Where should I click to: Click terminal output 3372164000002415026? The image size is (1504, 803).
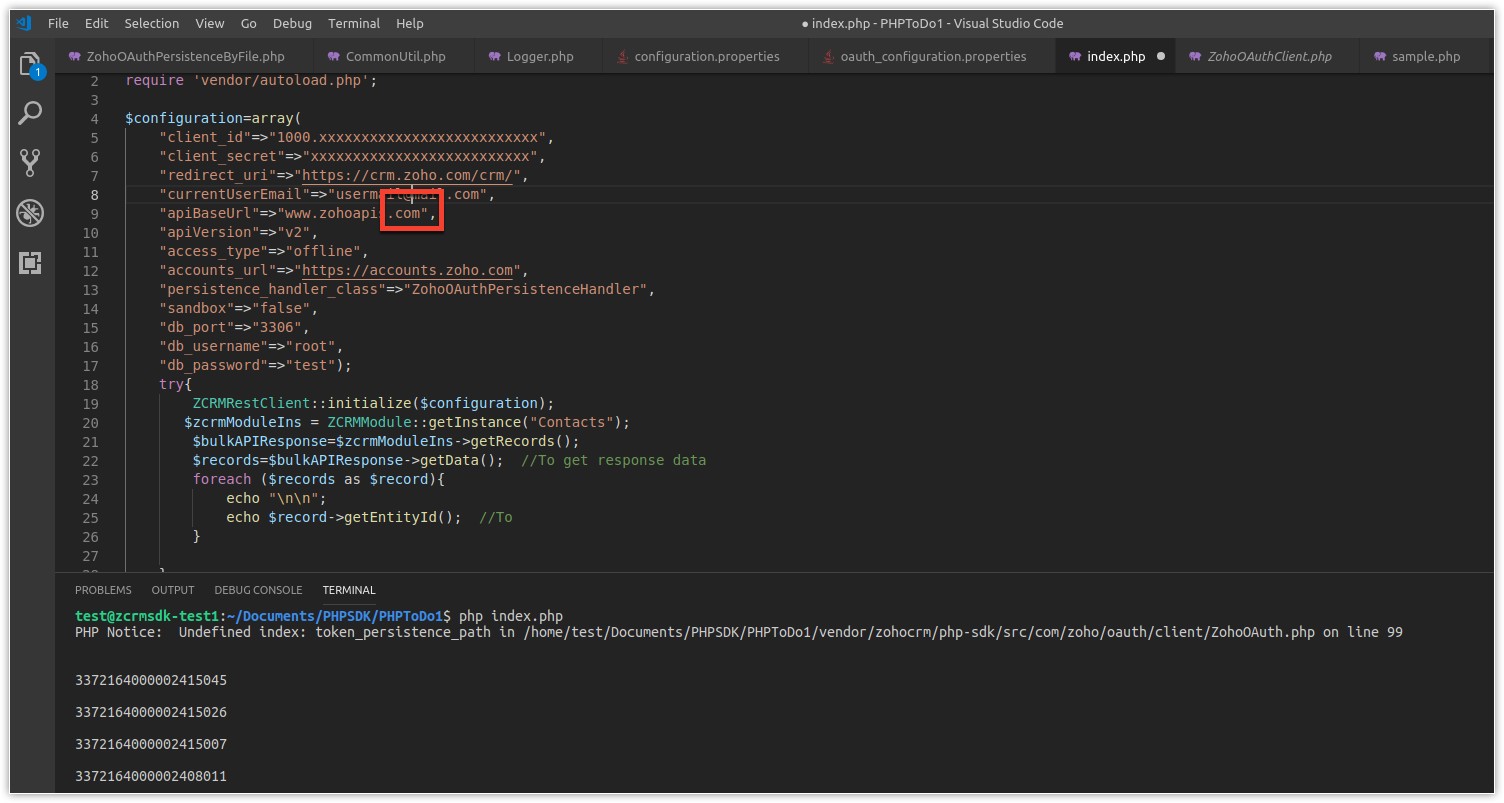click(x=151, y=712)
